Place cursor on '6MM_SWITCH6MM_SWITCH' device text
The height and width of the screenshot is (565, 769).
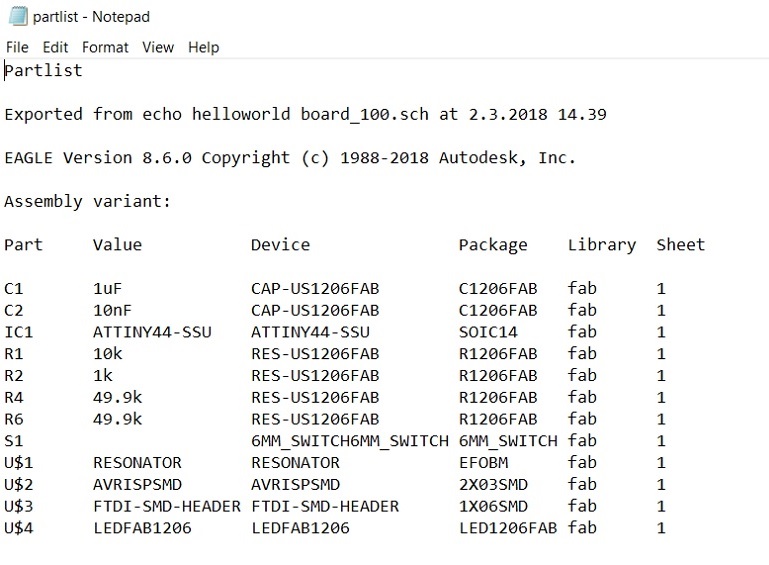(x=349, y=441)
